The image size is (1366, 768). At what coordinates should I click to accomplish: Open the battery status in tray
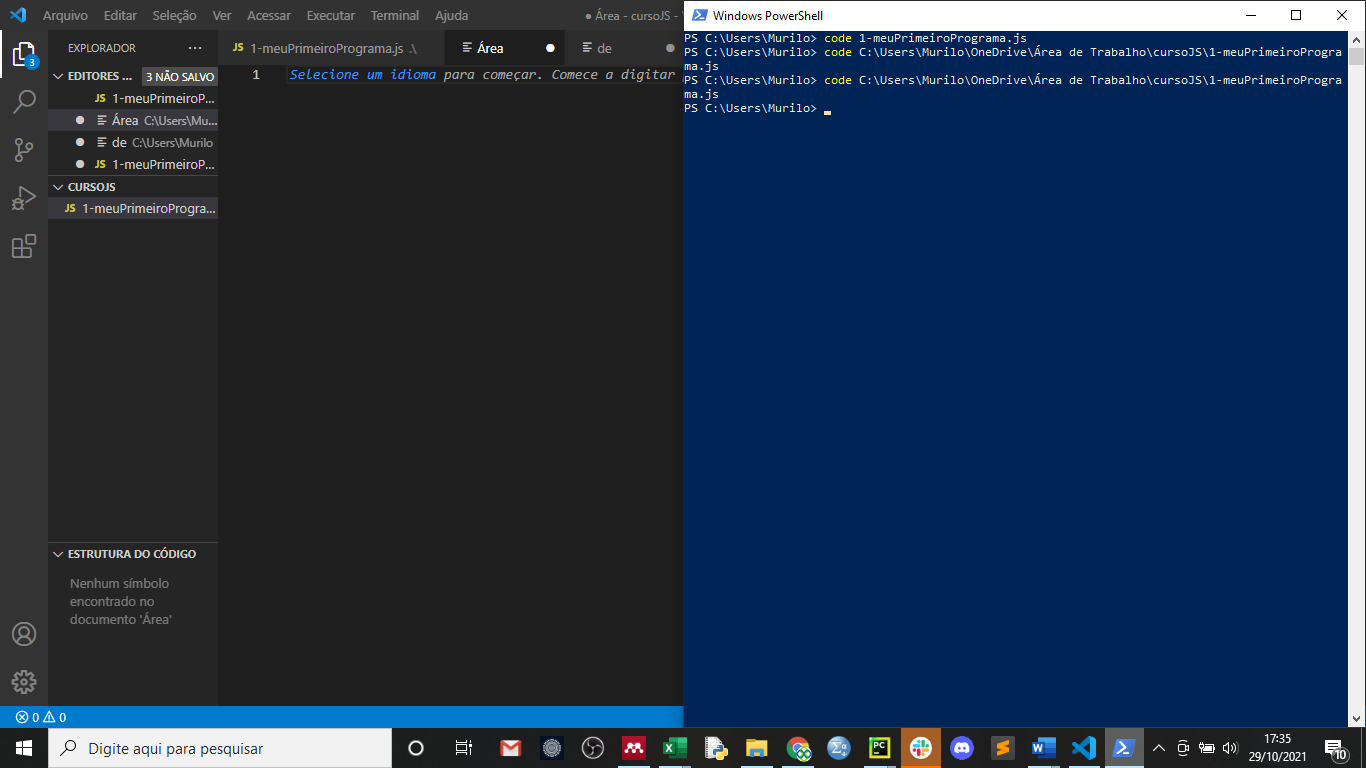pyautogui.click(x=1206, y=748)
